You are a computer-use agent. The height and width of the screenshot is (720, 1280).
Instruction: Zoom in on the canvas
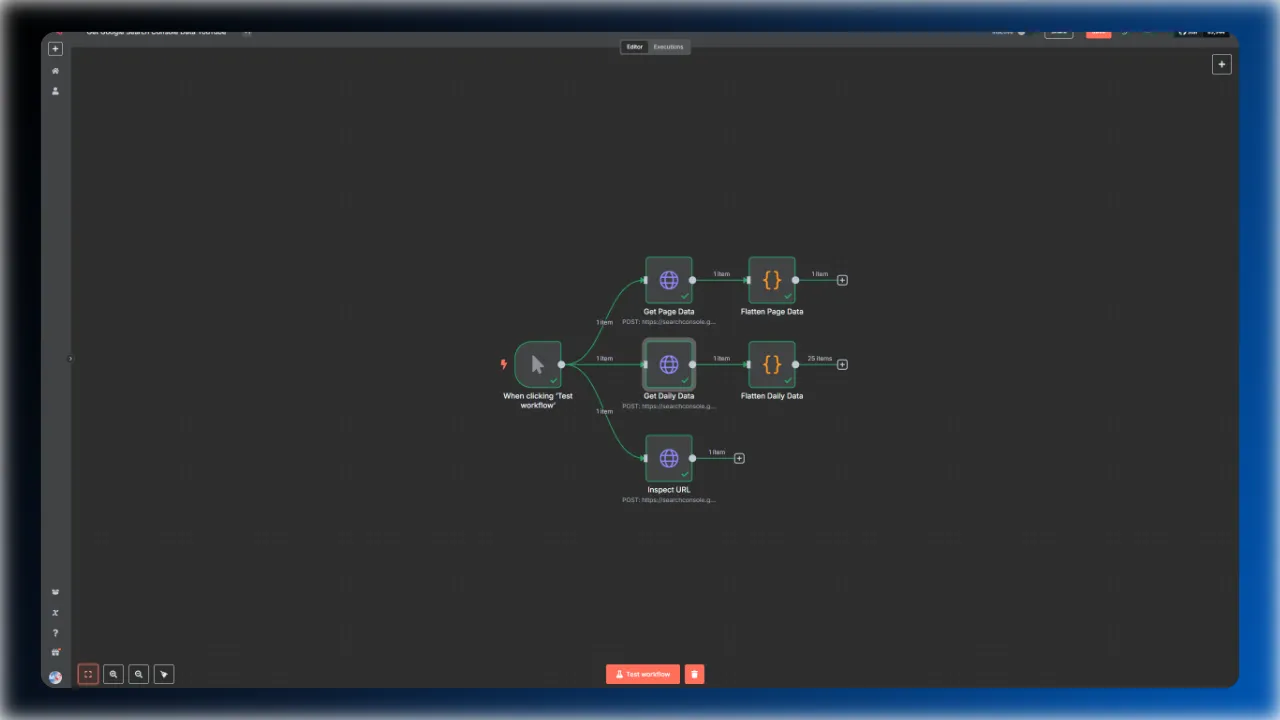point(114,674)
